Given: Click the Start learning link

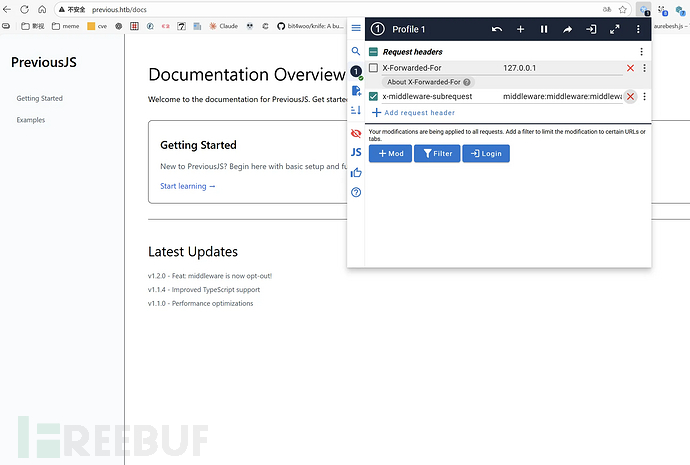Looking at the screenshot, I should coord(187,186).
